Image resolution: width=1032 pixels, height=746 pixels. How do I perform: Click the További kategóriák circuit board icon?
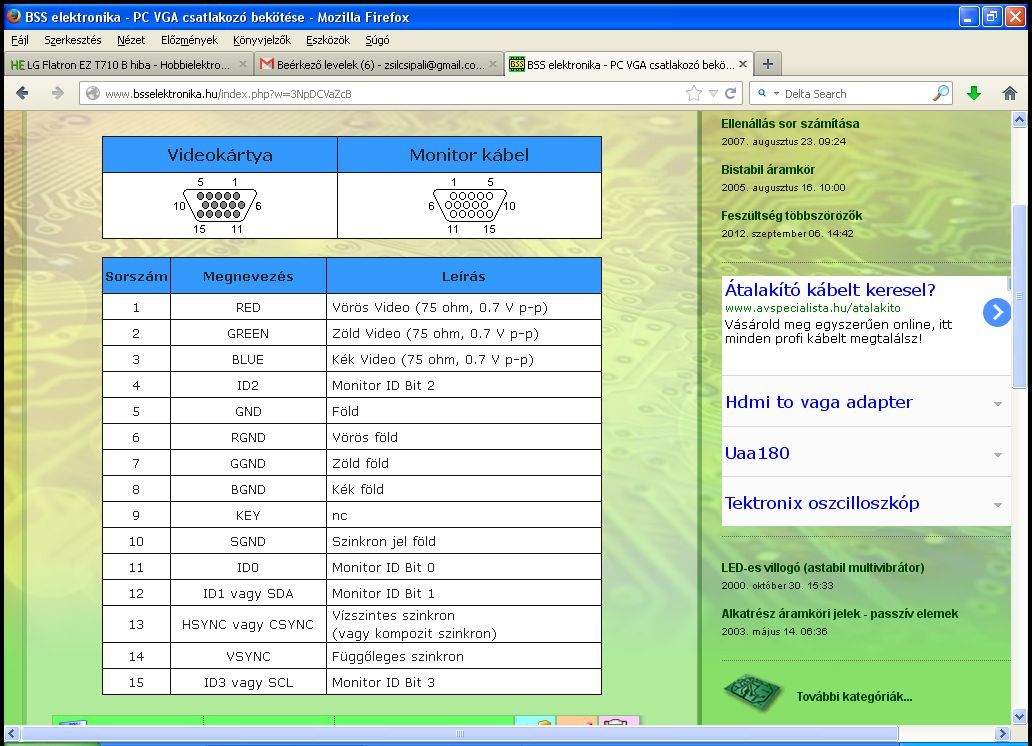coord(753,693)
